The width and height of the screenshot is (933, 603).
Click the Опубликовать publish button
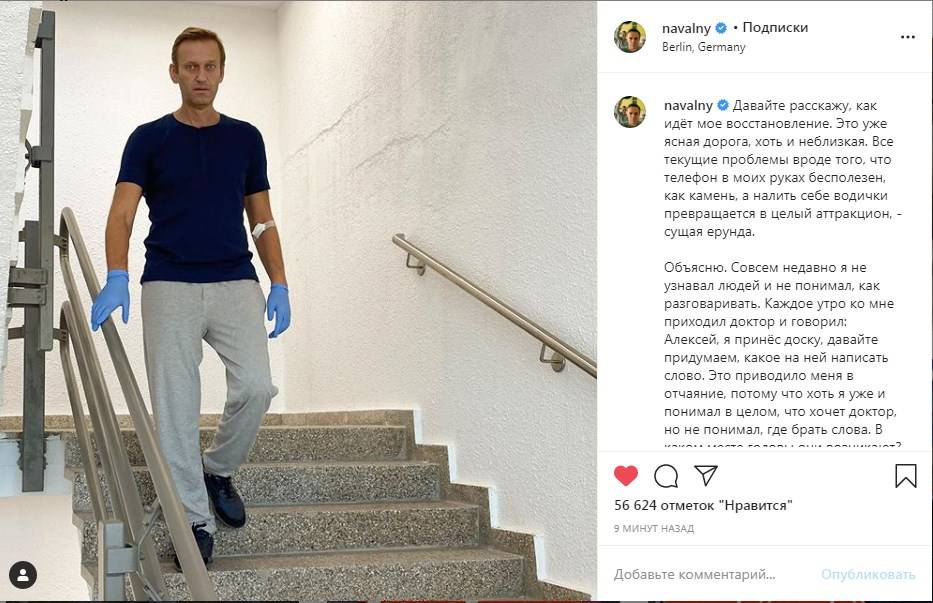click(868, 574)
